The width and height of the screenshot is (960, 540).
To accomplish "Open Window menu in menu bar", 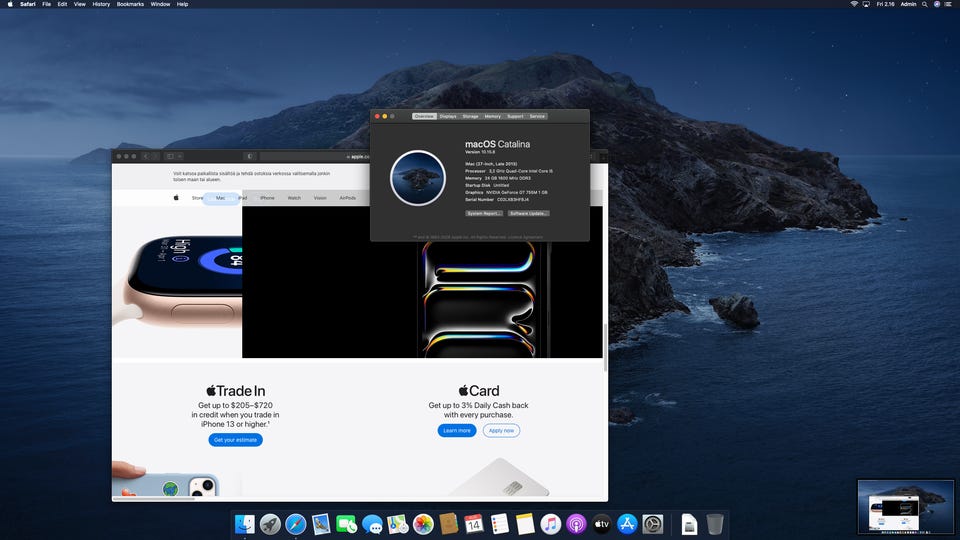I will pyautogui.click(x=160, y=4).
